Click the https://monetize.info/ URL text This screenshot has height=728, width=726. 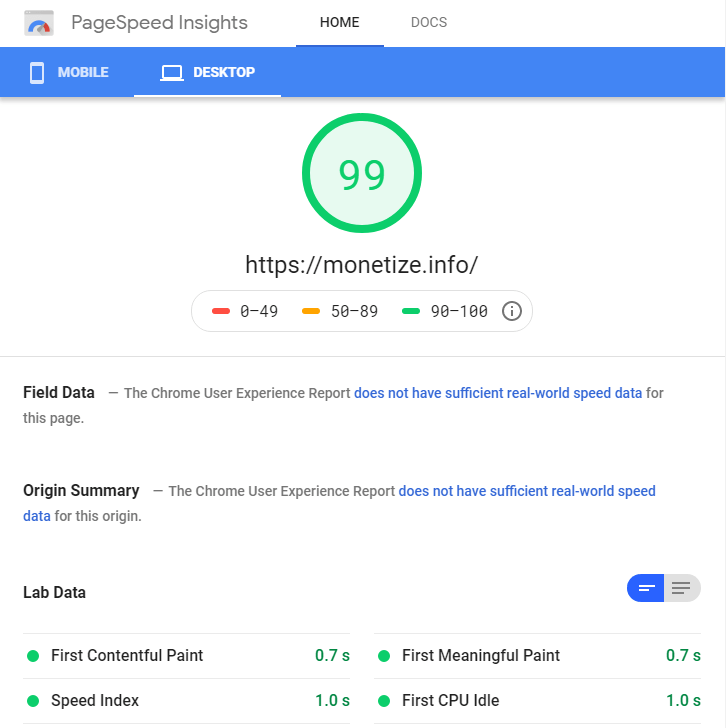(x=362, y=265)
